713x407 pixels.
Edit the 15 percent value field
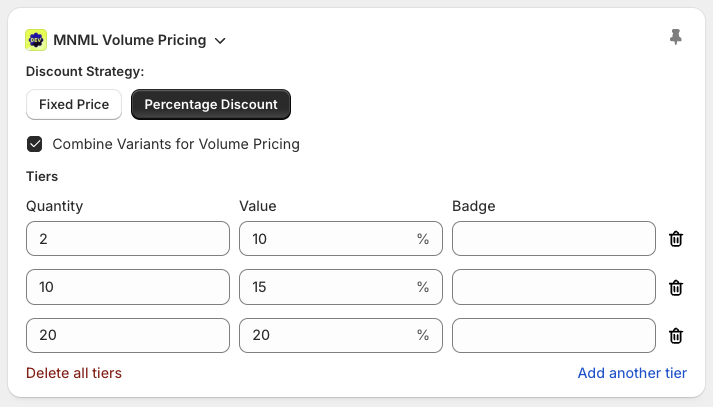(x=325, y=287)
